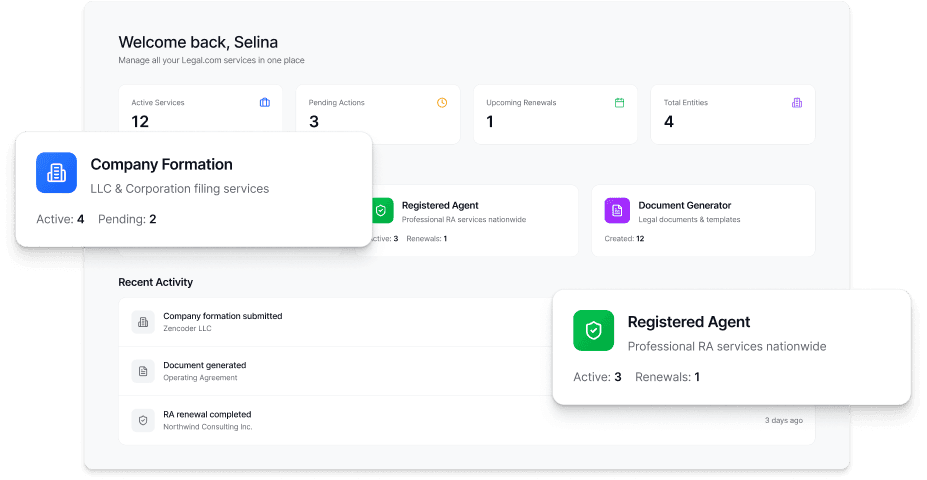Open the Total Entities count of 4

pos(669,122)
